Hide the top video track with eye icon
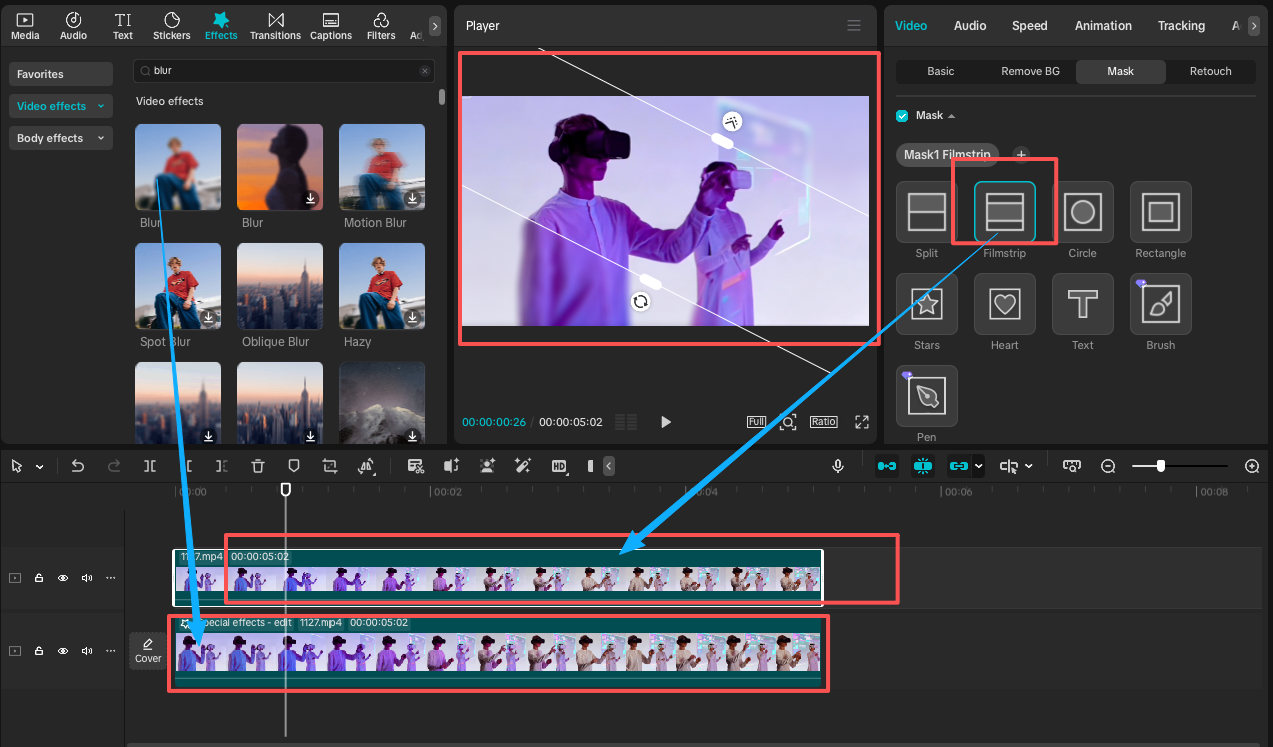 pos(63,578)
